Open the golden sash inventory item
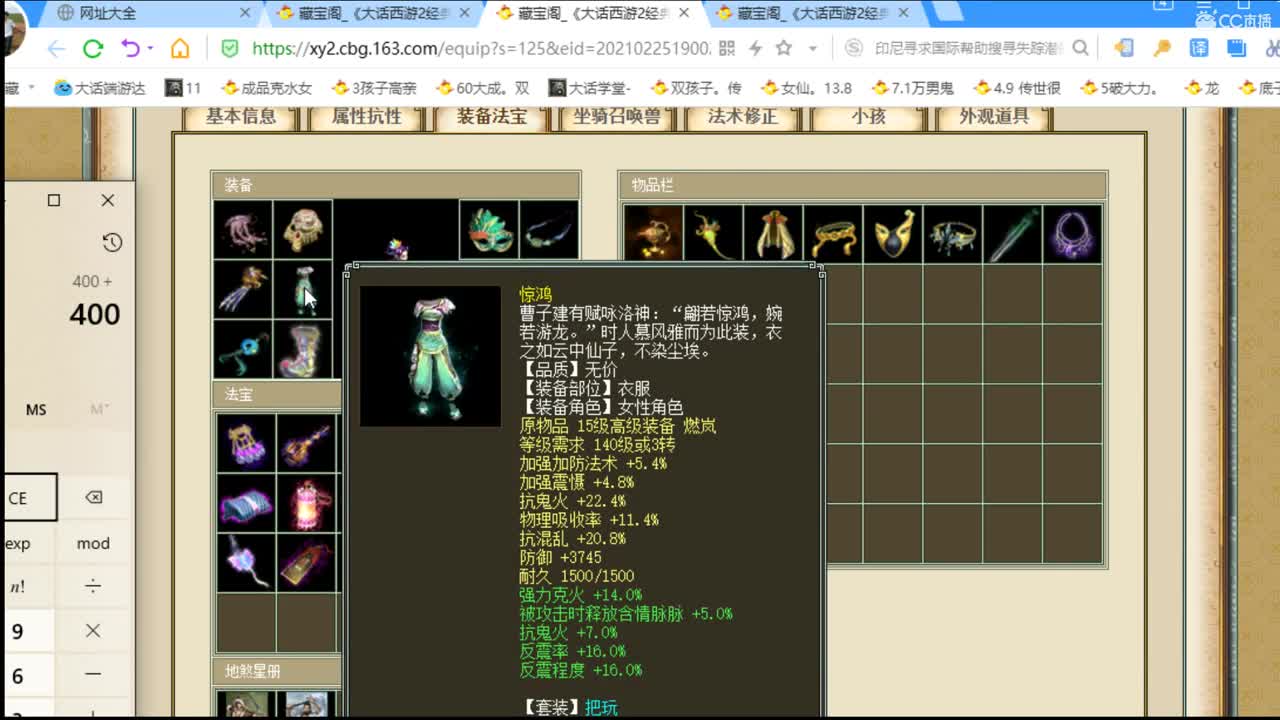Image resolution: width=1280 pixels, height=720 pixels. [833, 234]
